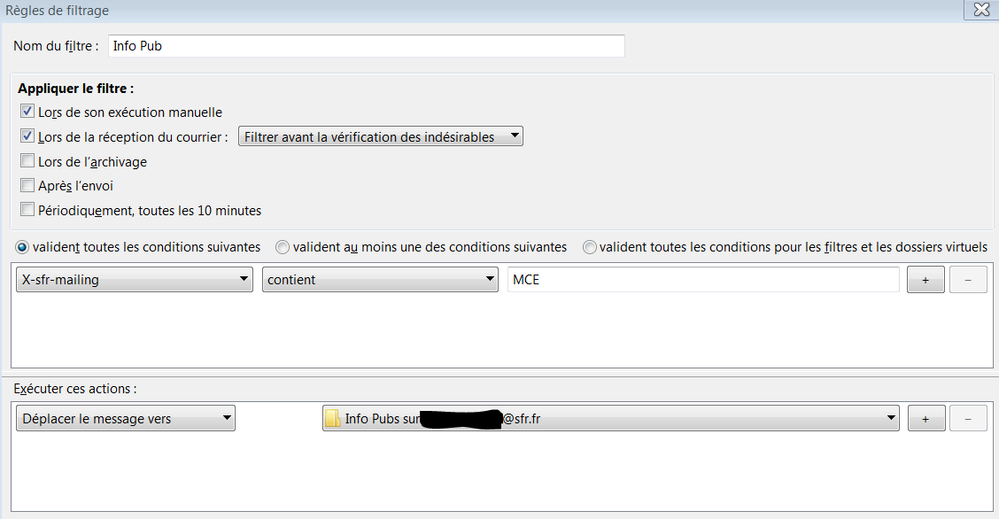This screenshot has height=519, width=999.
Task: Click the minus button beside the MCE condition
Action: tap(967, 281)
